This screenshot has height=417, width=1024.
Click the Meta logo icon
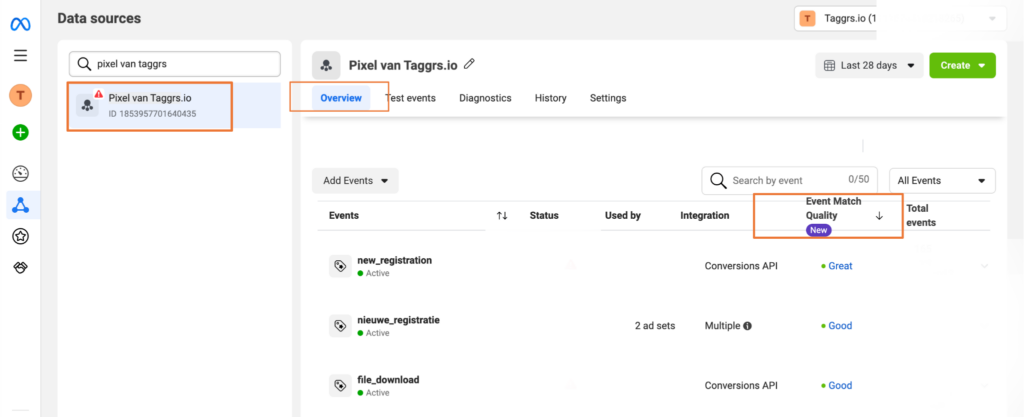[x=20, y=25]
